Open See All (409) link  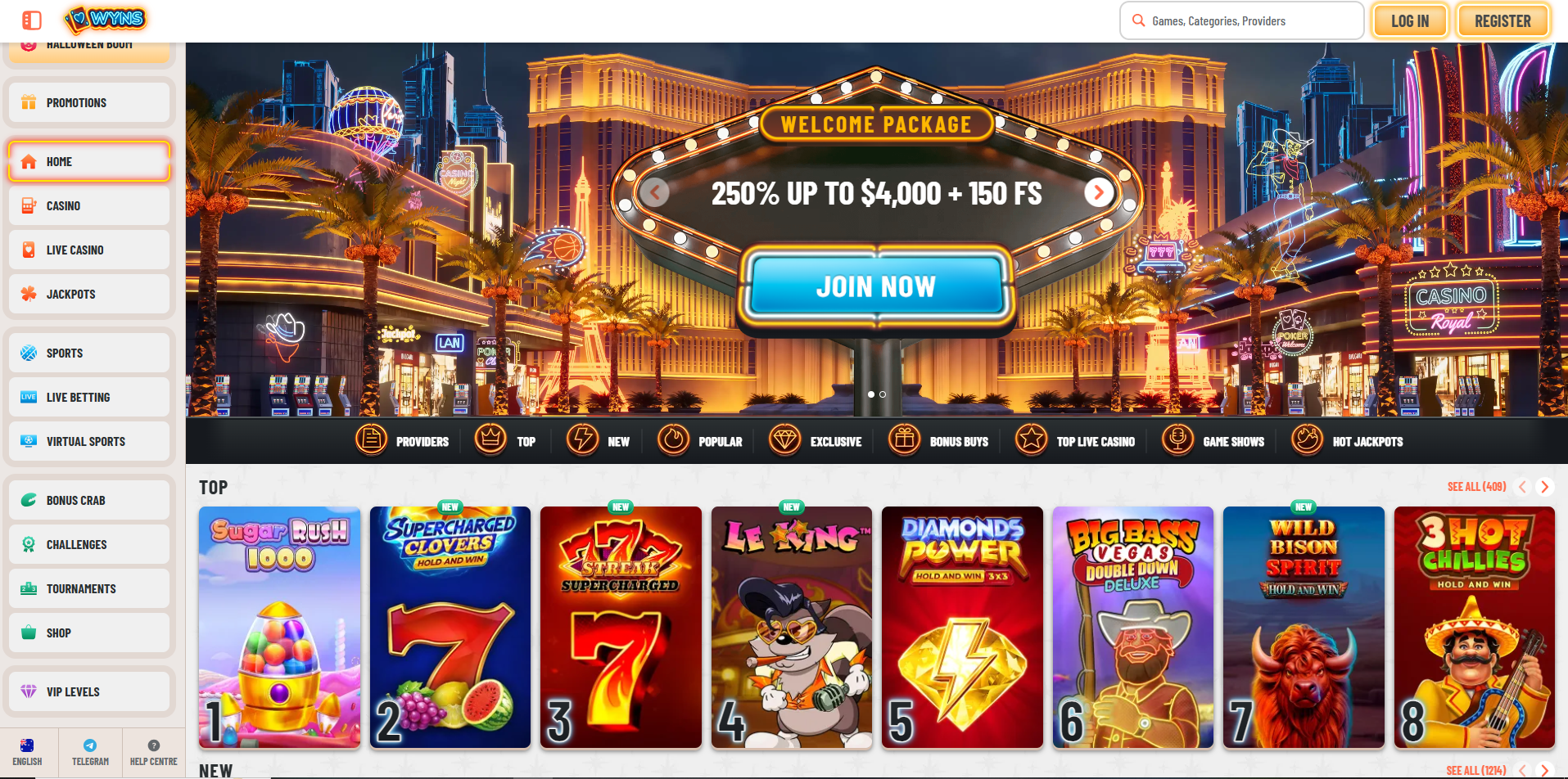tap(1476, 487)
